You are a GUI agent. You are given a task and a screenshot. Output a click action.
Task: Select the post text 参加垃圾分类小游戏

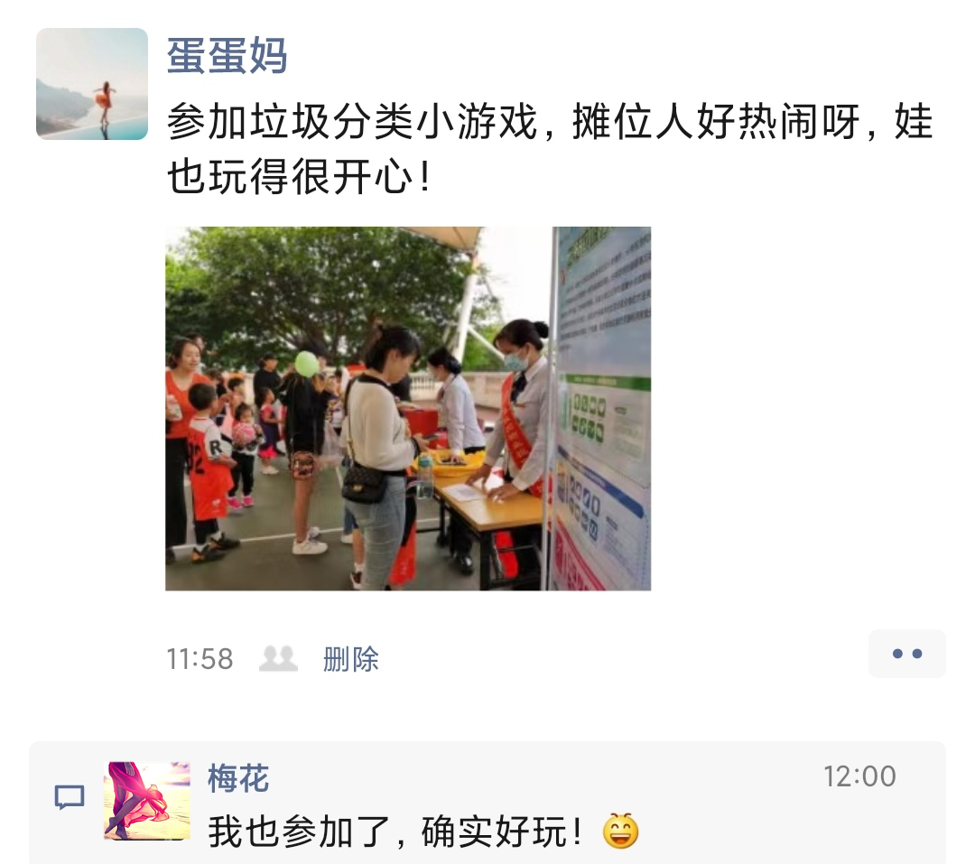[x=352, y=121]
